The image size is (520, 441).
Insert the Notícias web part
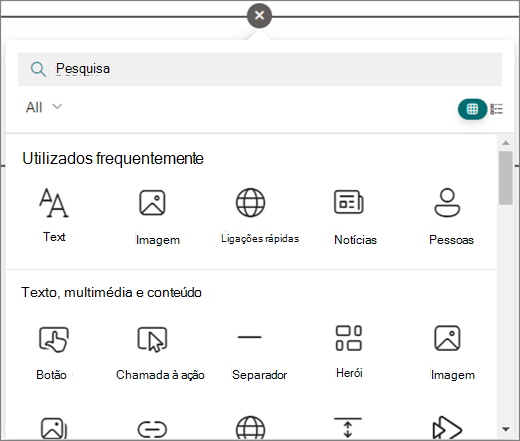tap(355, 217)
